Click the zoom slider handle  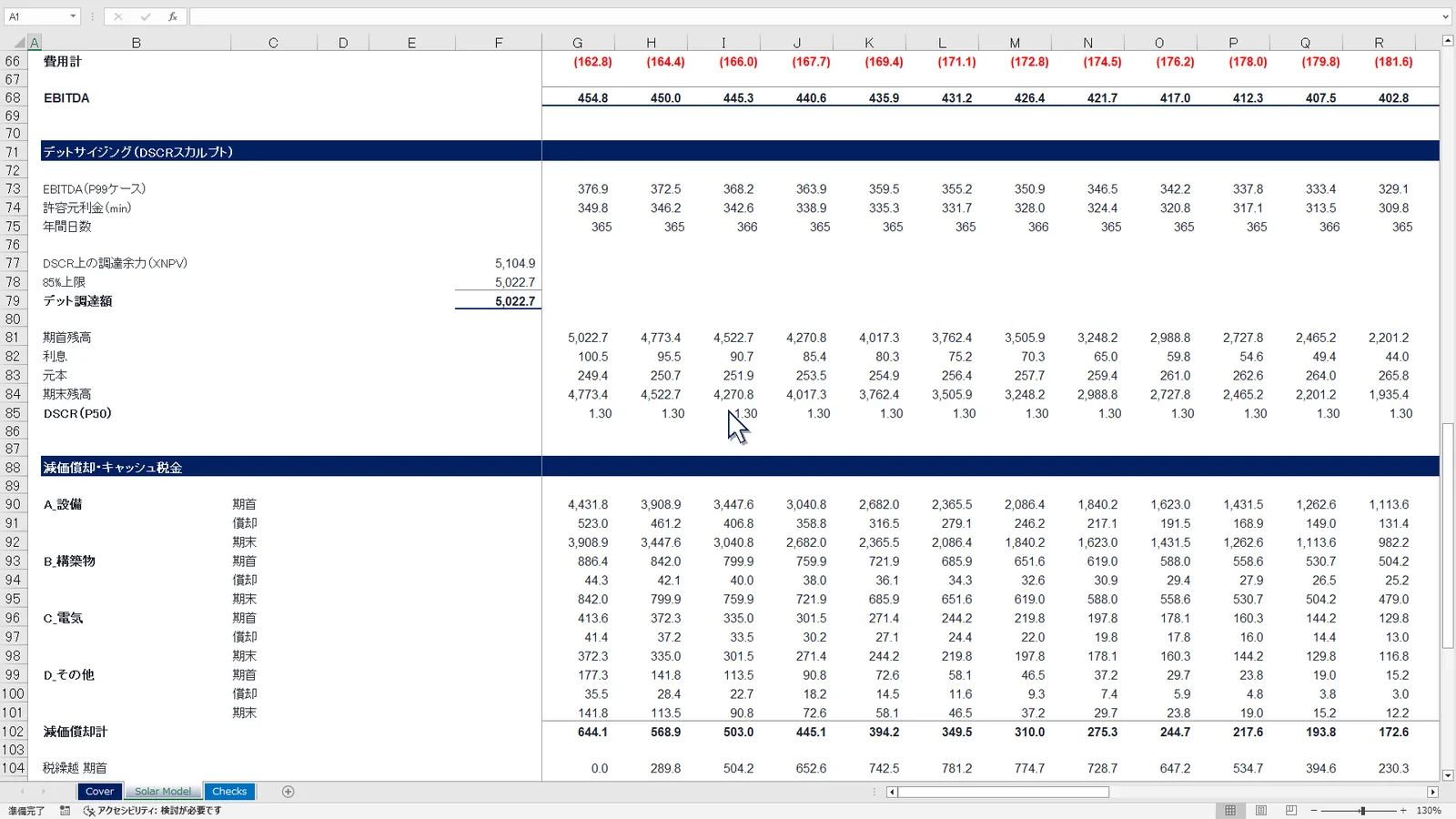click(x=1362, y=810)
